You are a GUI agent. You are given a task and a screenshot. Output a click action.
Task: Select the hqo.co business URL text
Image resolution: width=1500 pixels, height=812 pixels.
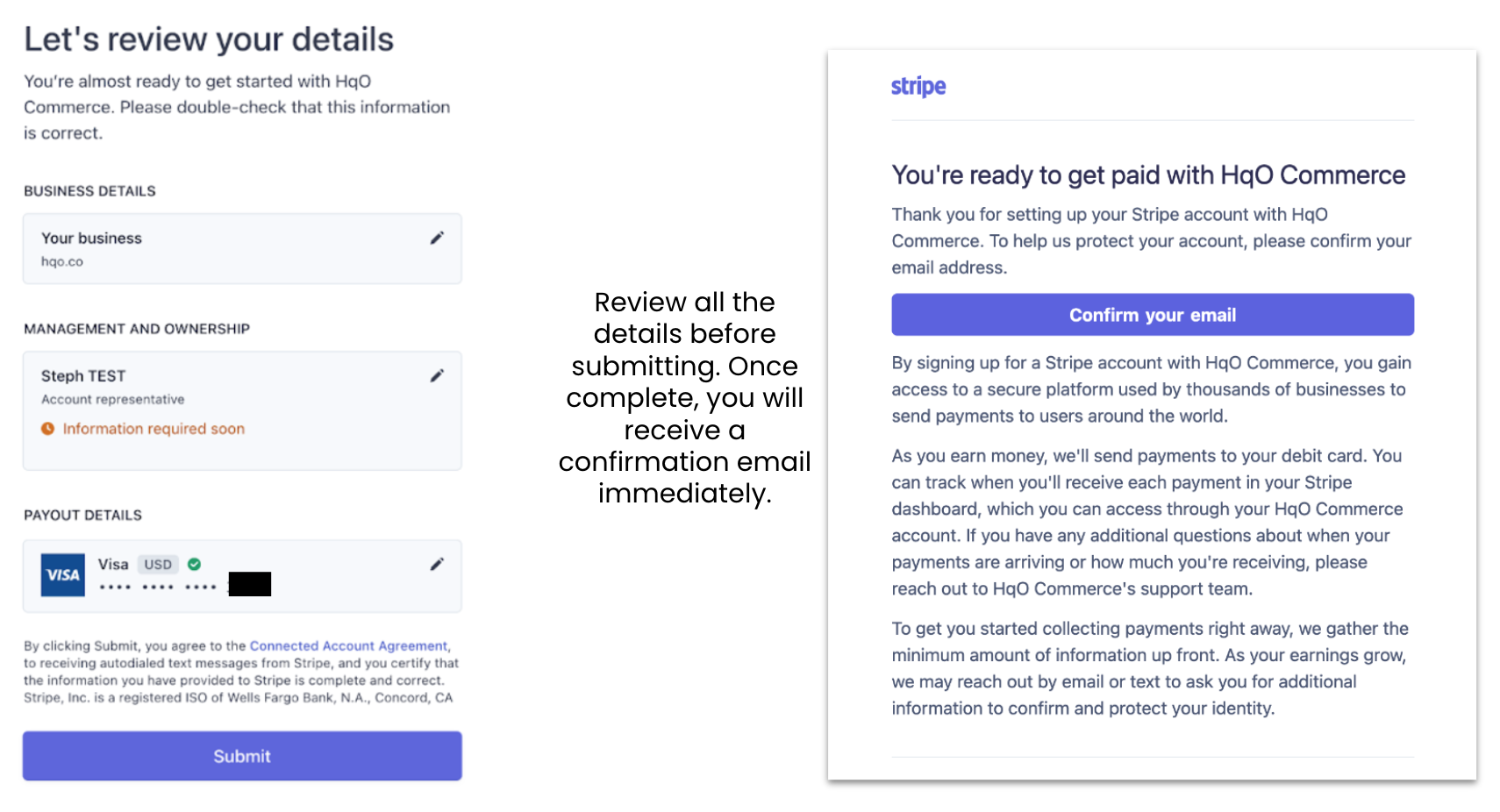point(62,261)
